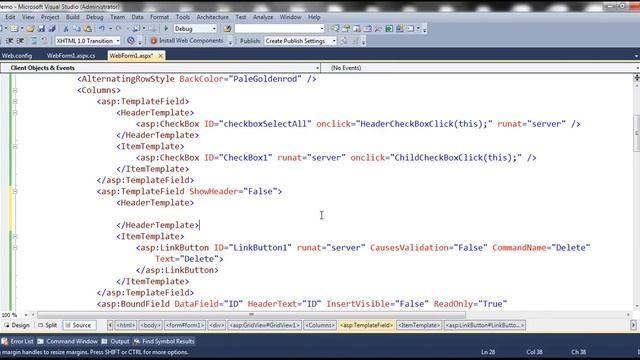Open the (No Events) dropdown
This screenshot has height=360, width=640.
click(x=638, y=68)
